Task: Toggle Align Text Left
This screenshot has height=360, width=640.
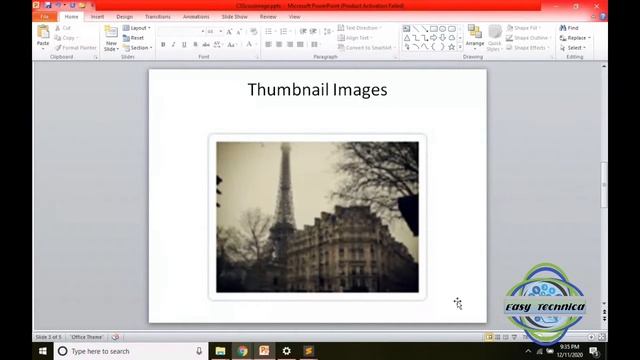Action: point(268,44)
